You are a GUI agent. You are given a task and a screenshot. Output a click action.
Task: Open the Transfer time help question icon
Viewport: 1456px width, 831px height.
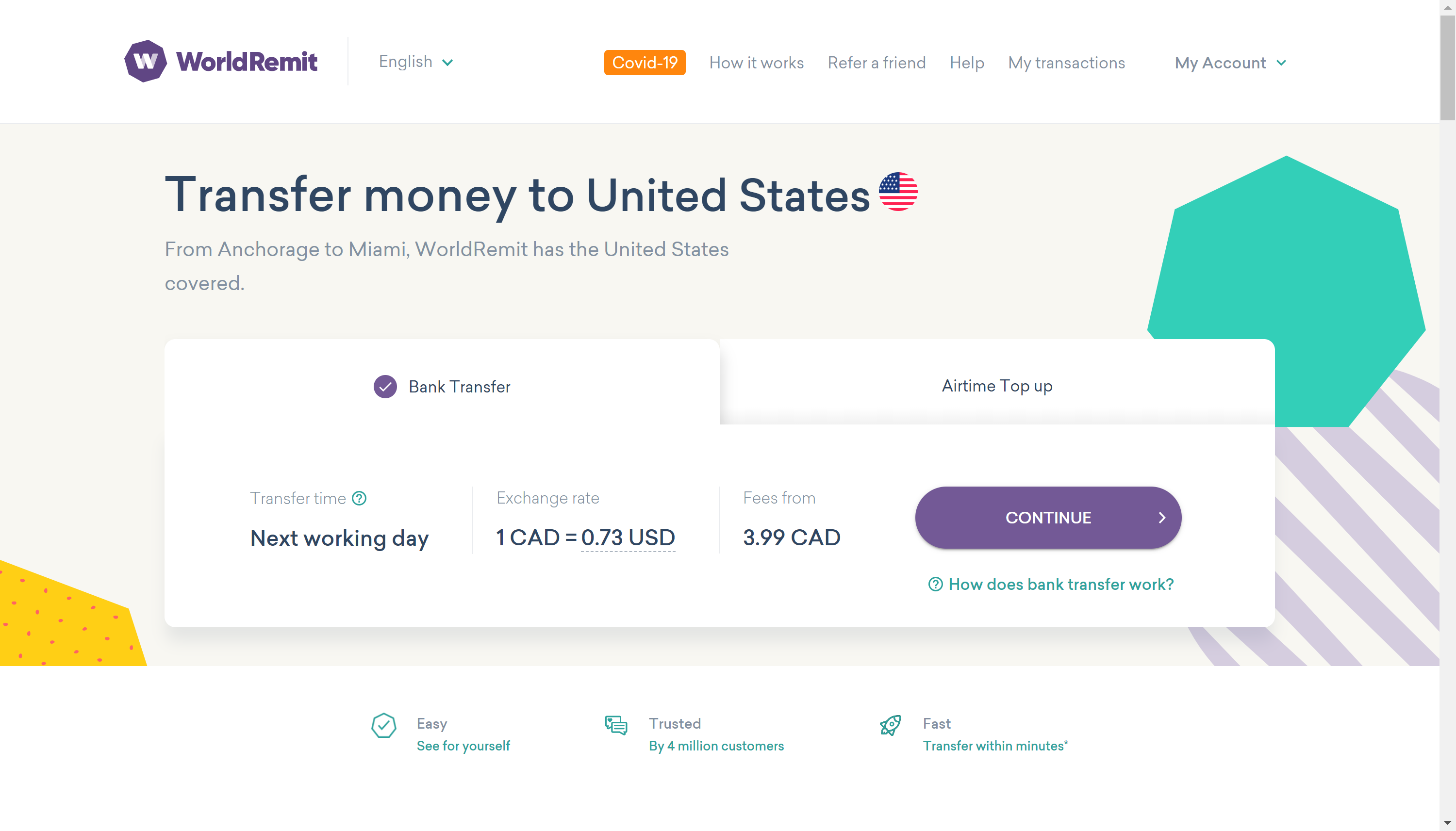click(x=359, y=498)
